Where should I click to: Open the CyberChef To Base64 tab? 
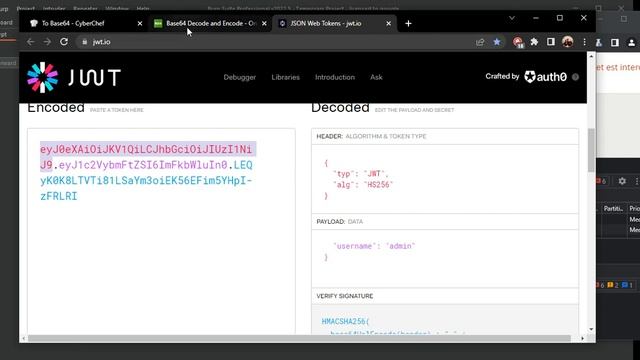click(86, 23)
